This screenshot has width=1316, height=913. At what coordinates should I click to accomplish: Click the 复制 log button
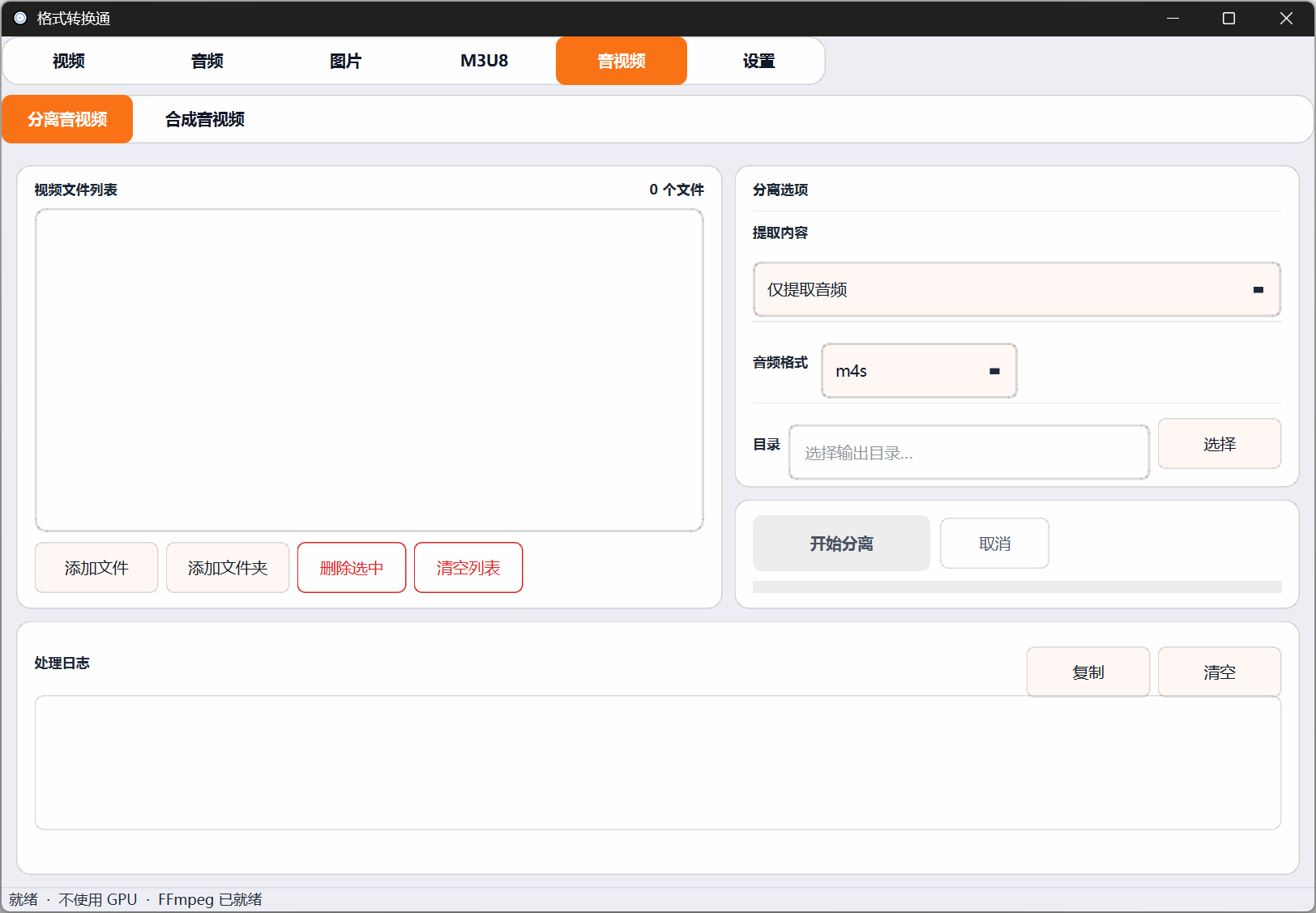click(x=1088, y=672)
